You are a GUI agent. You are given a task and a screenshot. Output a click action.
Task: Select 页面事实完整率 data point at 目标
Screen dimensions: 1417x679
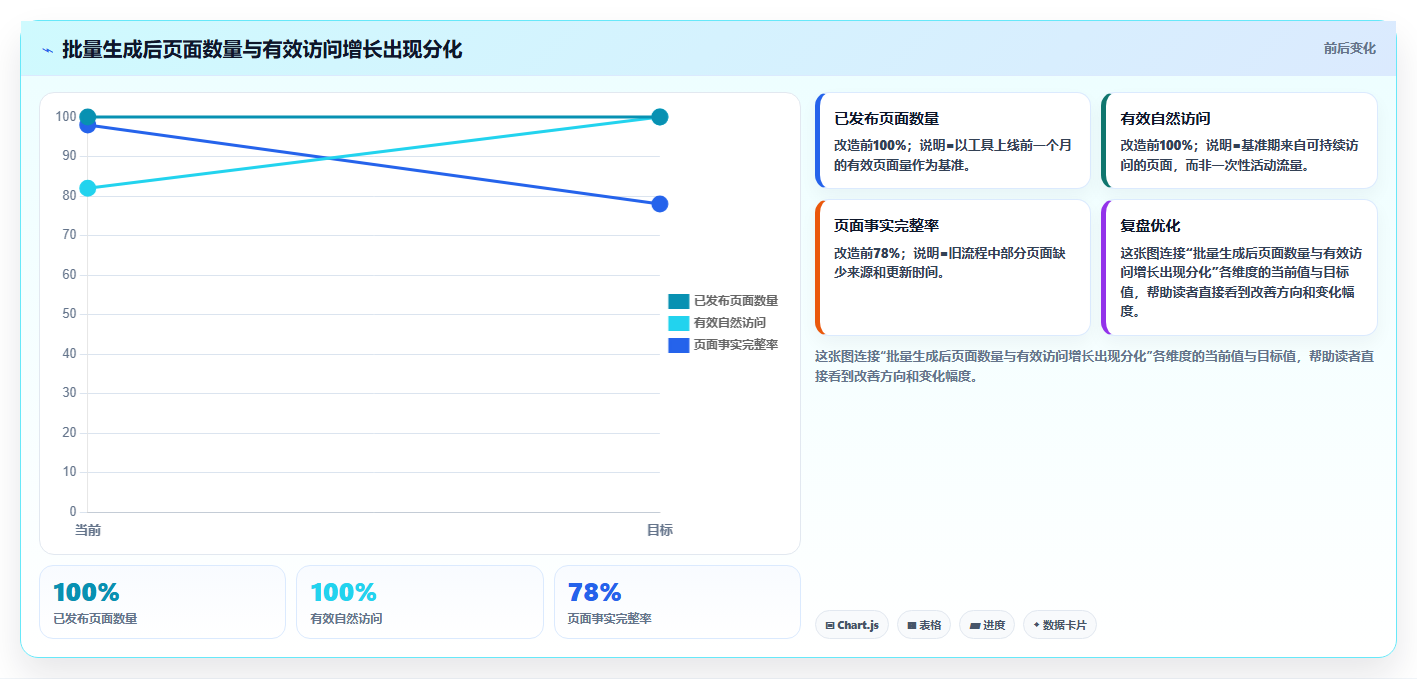click(660, 204)
